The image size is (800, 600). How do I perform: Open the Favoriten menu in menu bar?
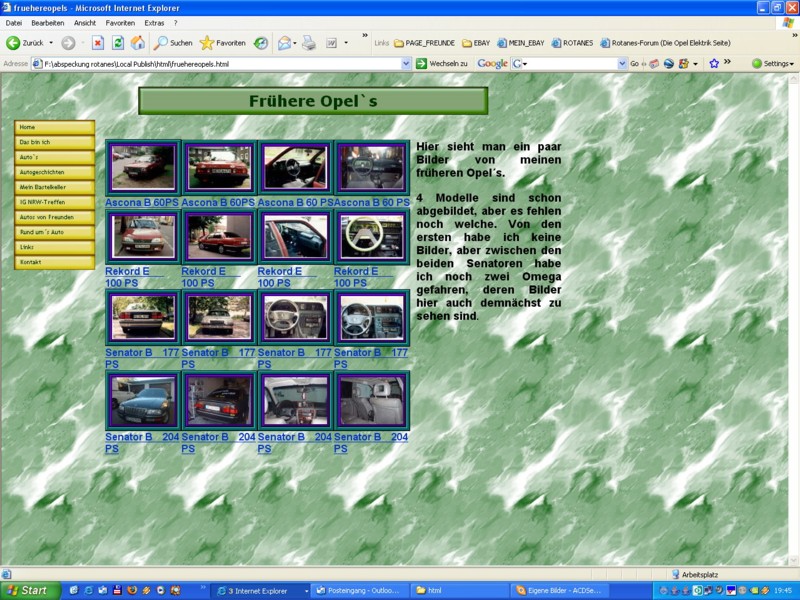(x=120, y=22)
